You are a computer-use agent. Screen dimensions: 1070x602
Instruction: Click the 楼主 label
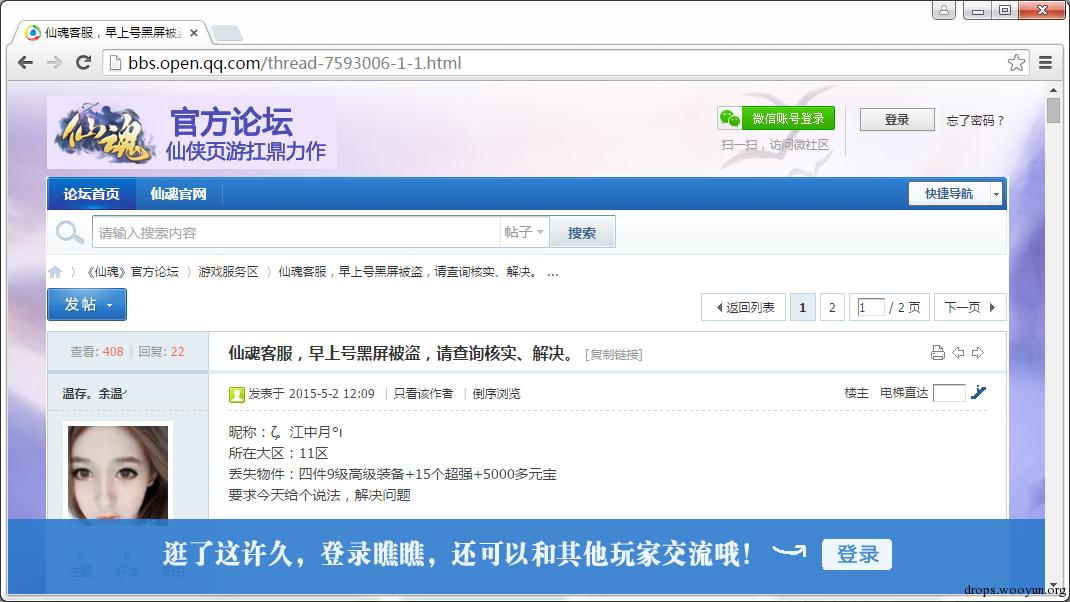pyautogui.click(x=856, y=392)
